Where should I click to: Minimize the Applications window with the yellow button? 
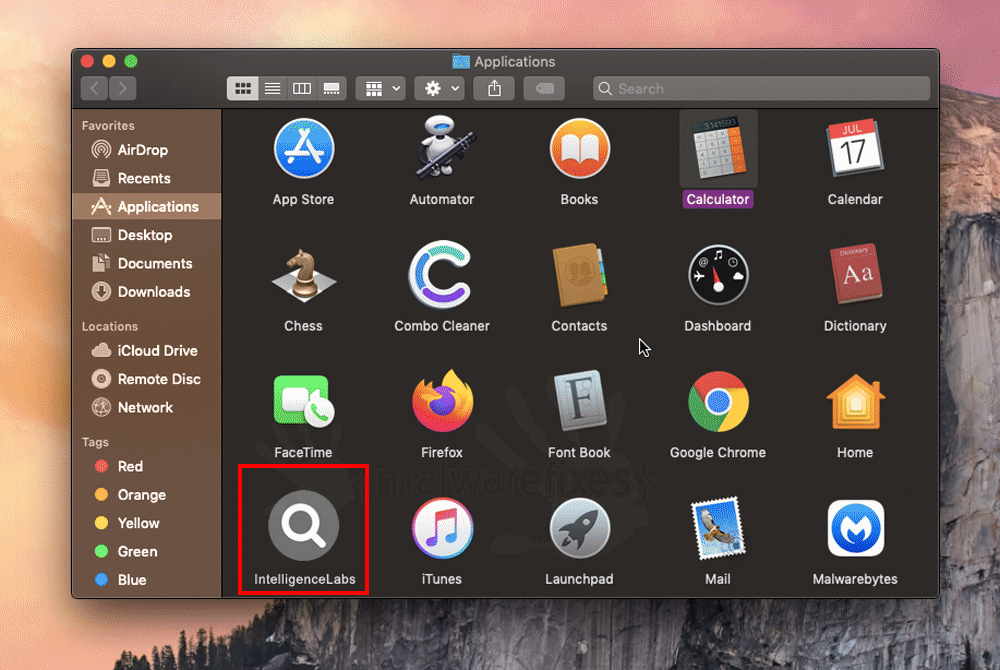click(109, 61)
